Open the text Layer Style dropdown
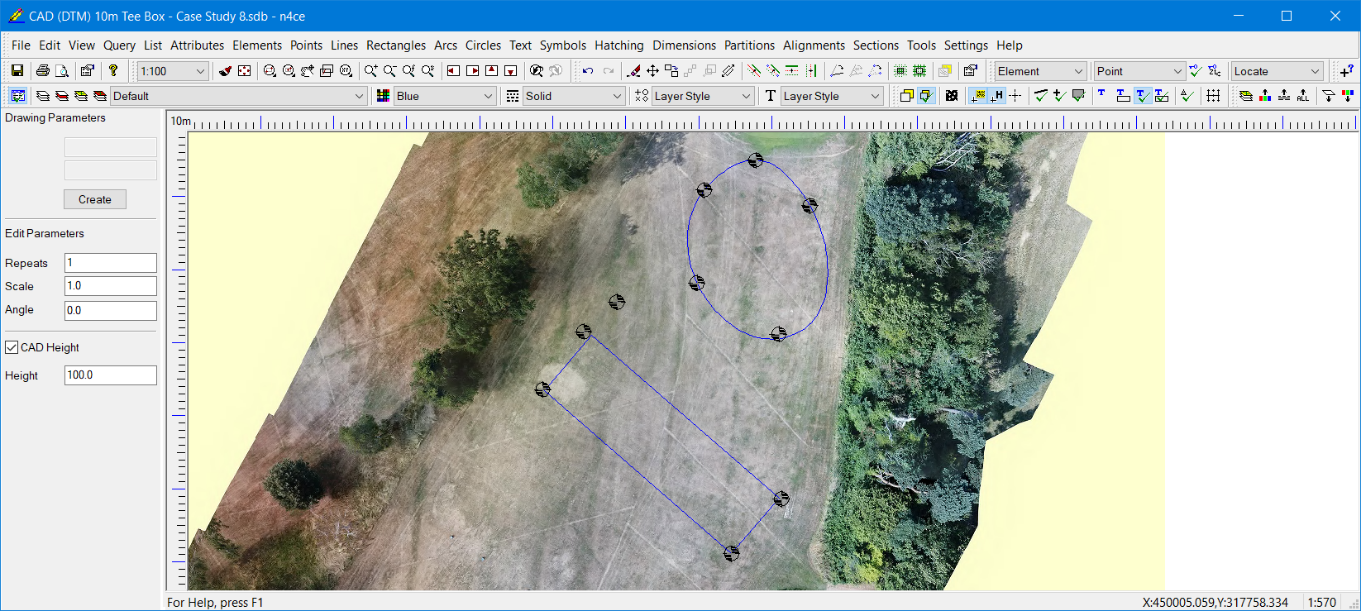1361x611 pixels. (x=832, y=96)
